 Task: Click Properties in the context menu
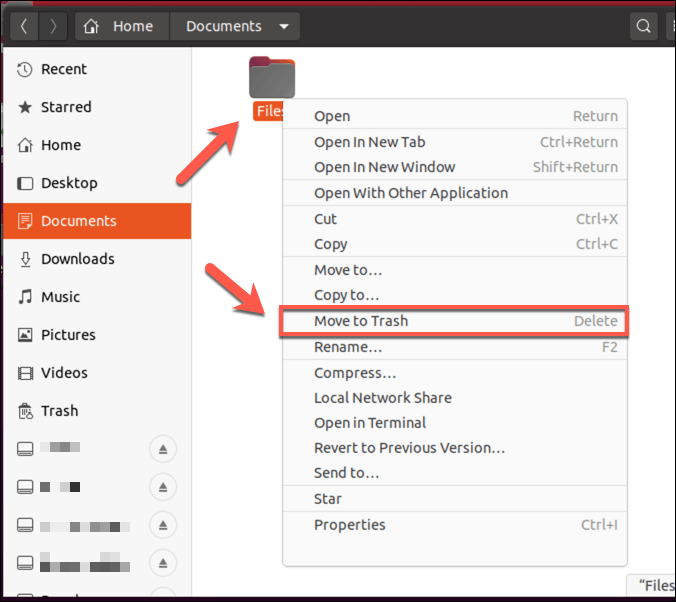pos(349,525)
